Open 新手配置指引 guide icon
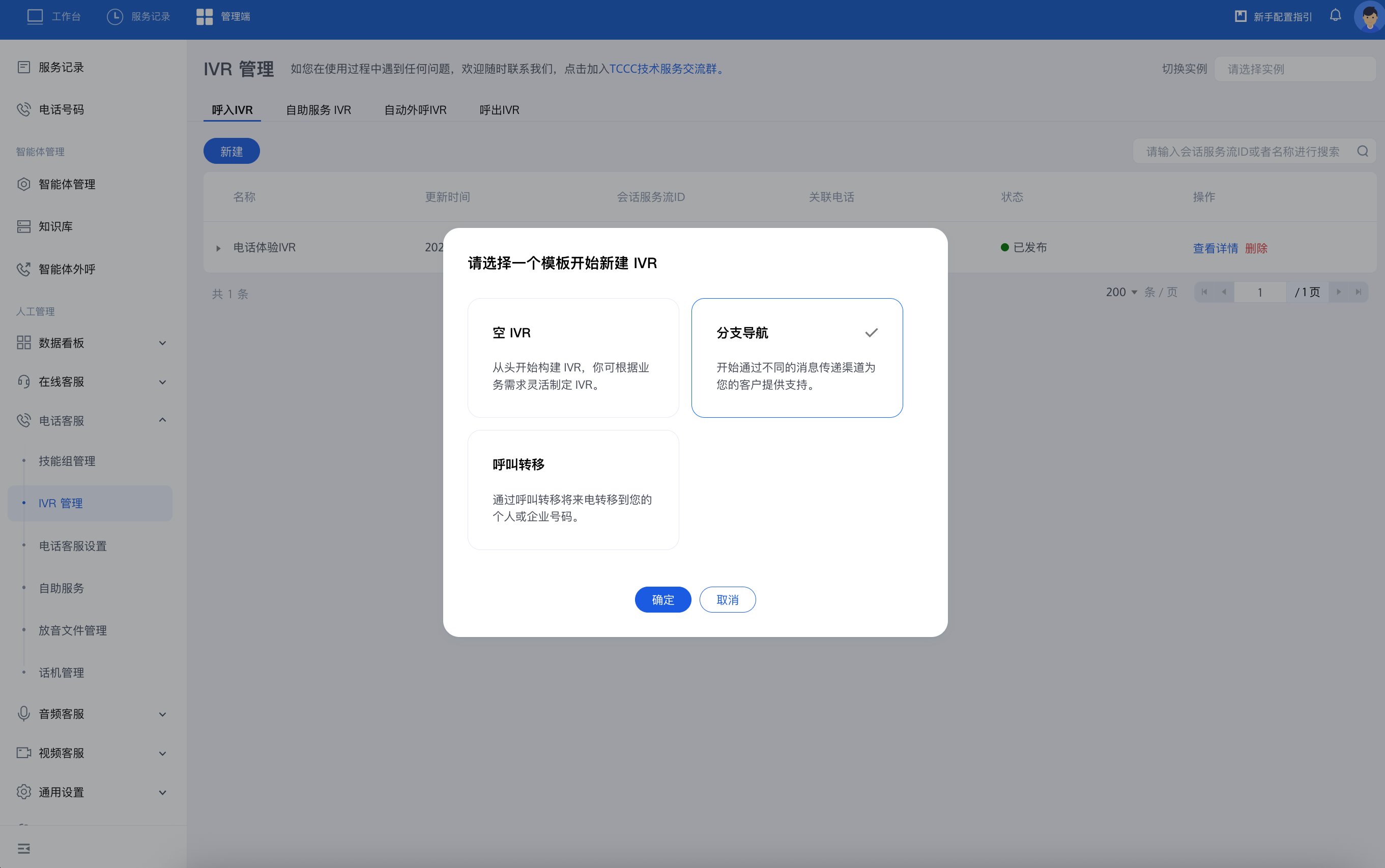Screen dimensions: 1385x868 point(1241,16)
